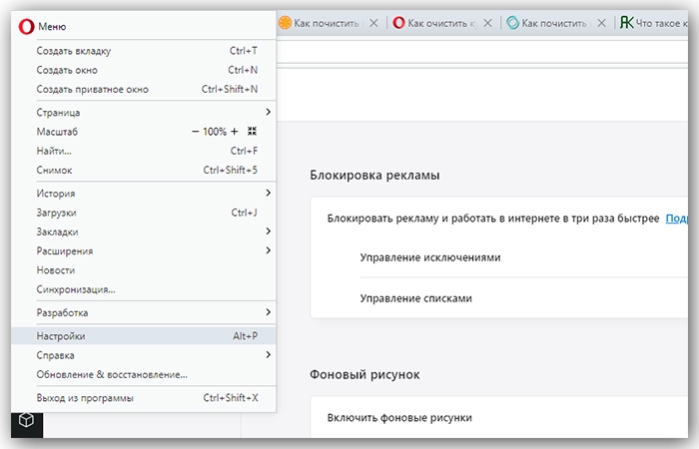Click the cube icon in the sidebar
The width and height of the screenshot is (699, 449).
tap(26, 420)
